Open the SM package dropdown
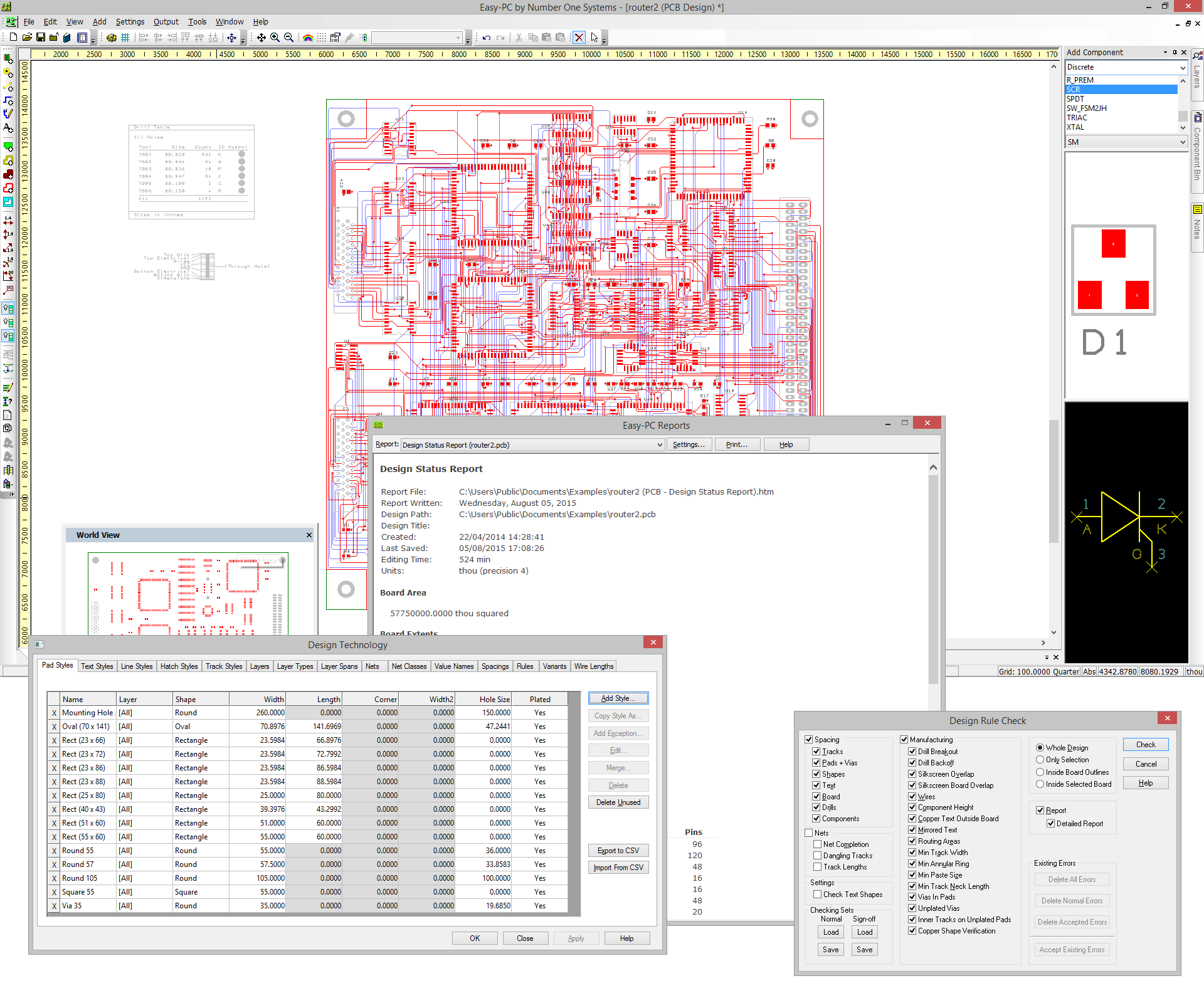Image resolution: width=1204 pixels, height=1003 pixels. [1183, 142]
